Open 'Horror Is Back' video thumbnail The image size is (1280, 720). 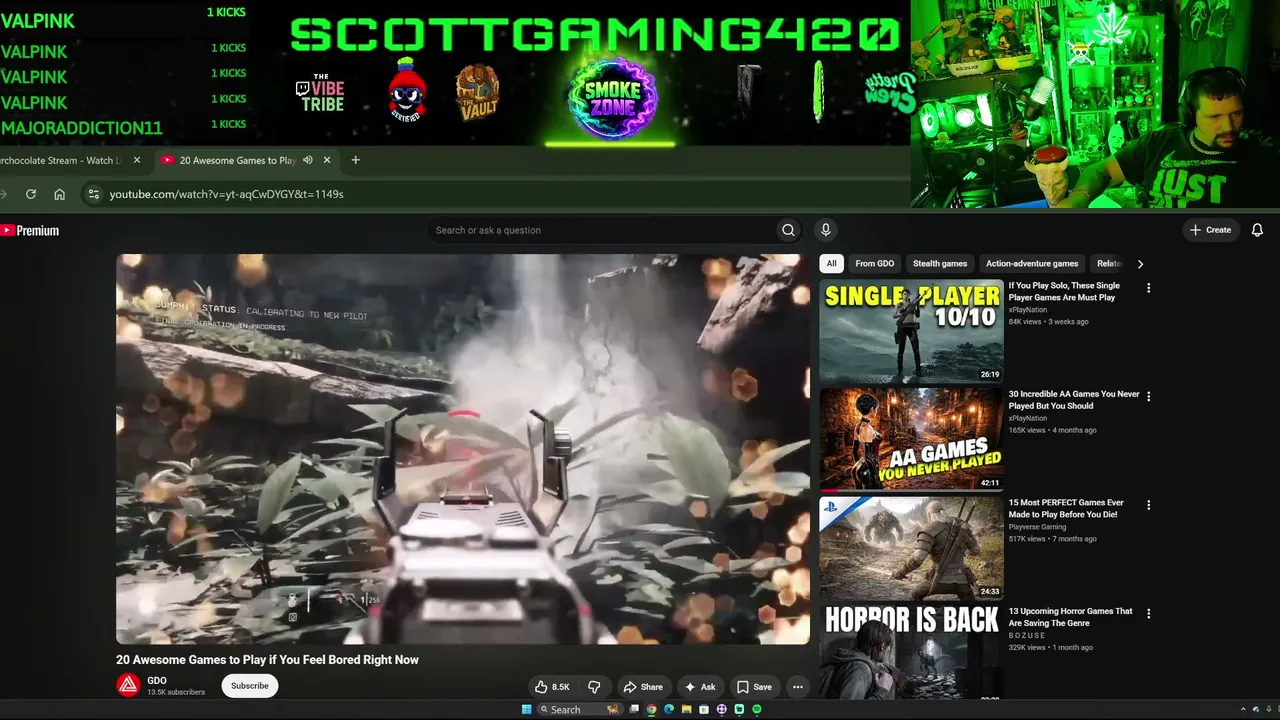click(911, 652)
